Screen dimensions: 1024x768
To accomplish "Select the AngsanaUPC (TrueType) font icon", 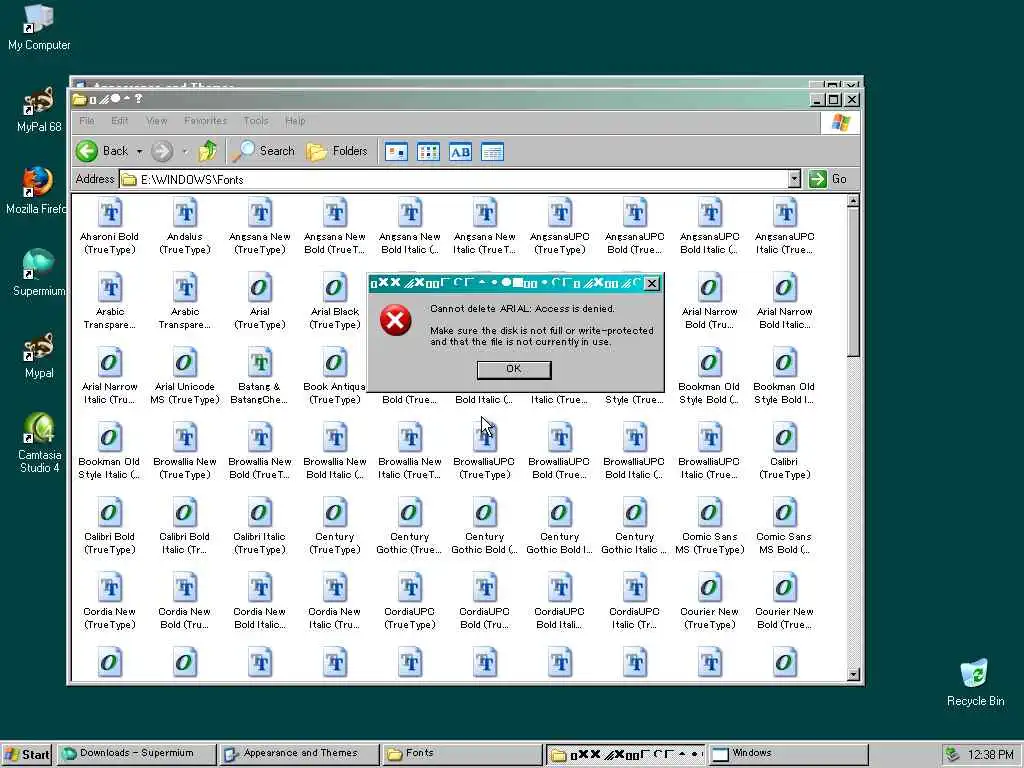I will (x=560, y=226).
